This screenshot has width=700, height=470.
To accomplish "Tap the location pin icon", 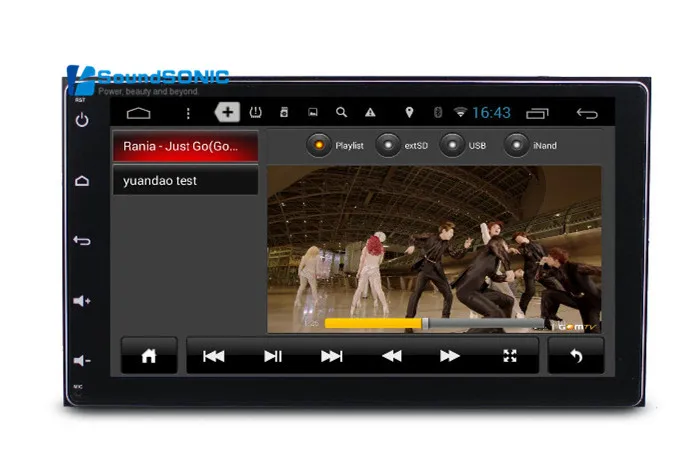I will click(409, 112).
